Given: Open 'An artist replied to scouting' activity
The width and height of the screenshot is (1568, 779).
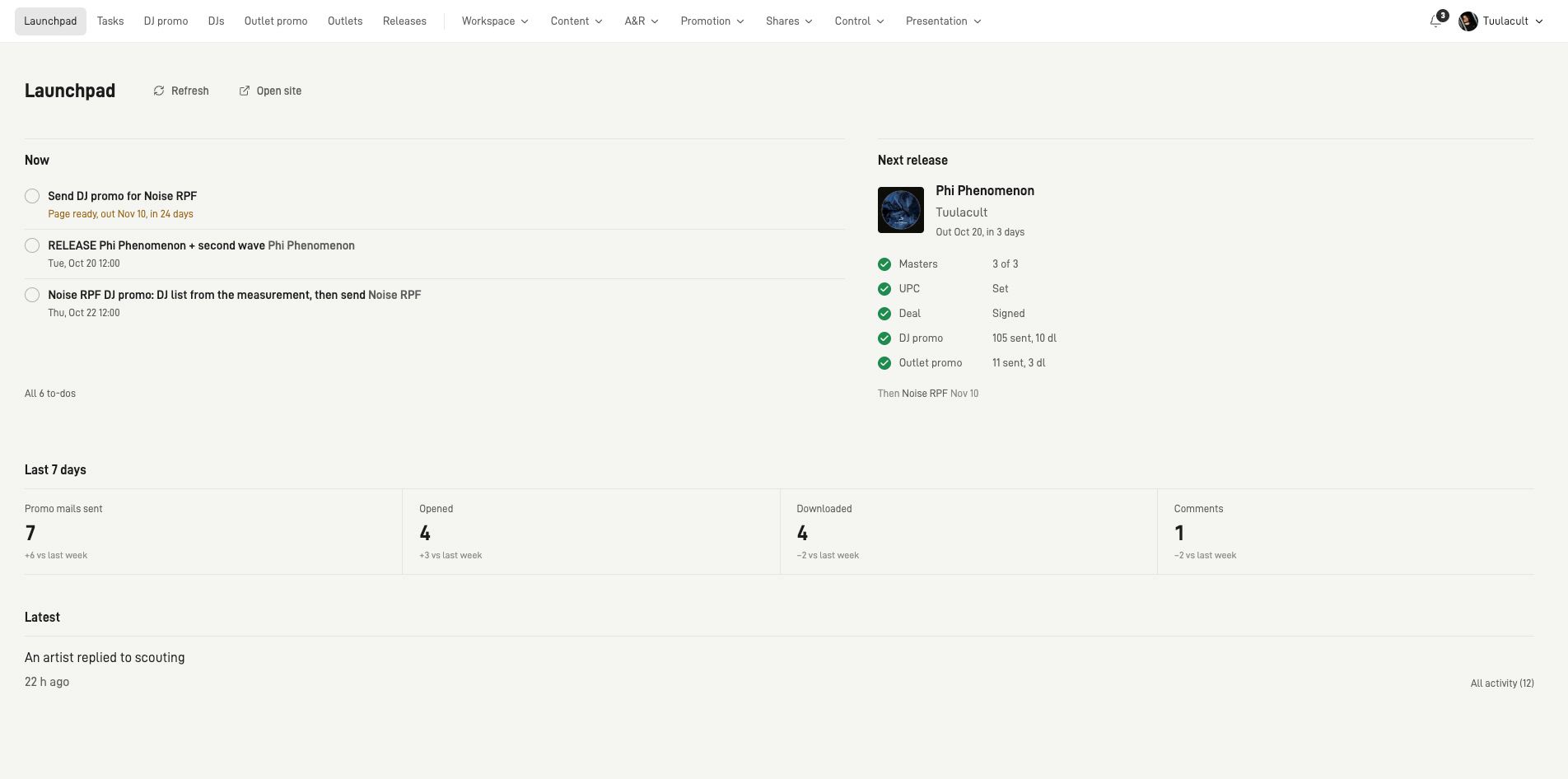Looking at the screenshot, I should coord(105,658).
